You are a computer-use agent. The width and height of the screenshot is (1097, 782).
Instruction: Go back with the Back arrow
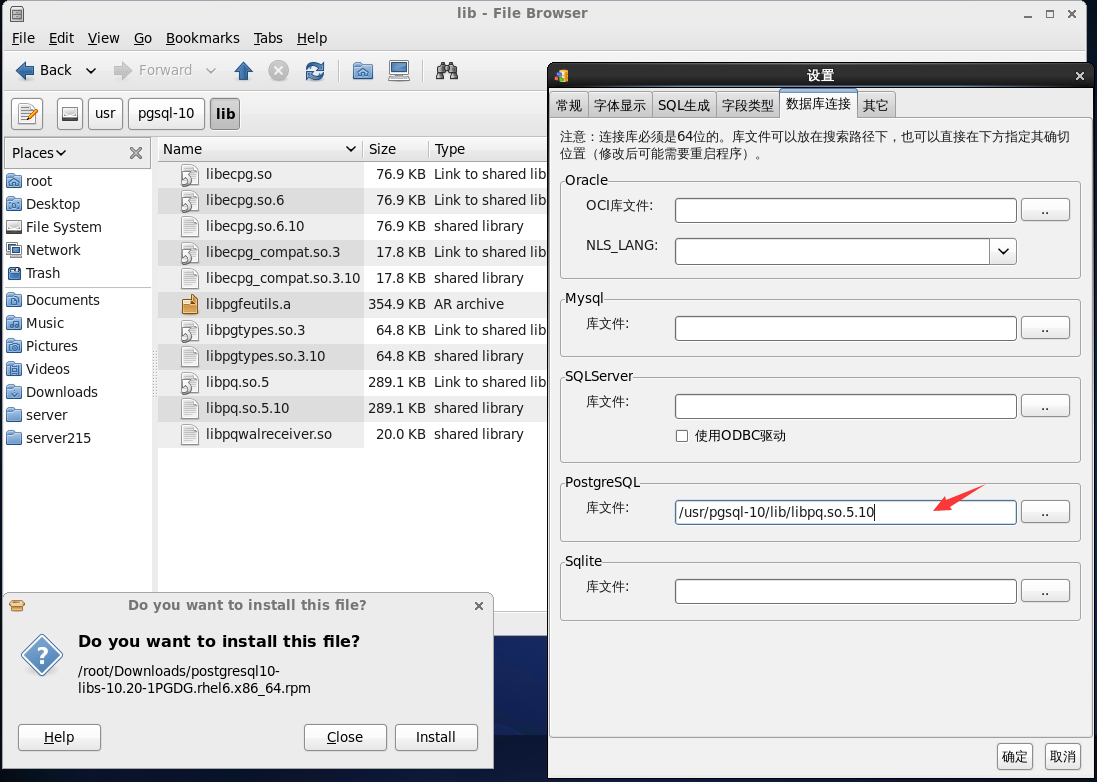click(x=43, y=70)
